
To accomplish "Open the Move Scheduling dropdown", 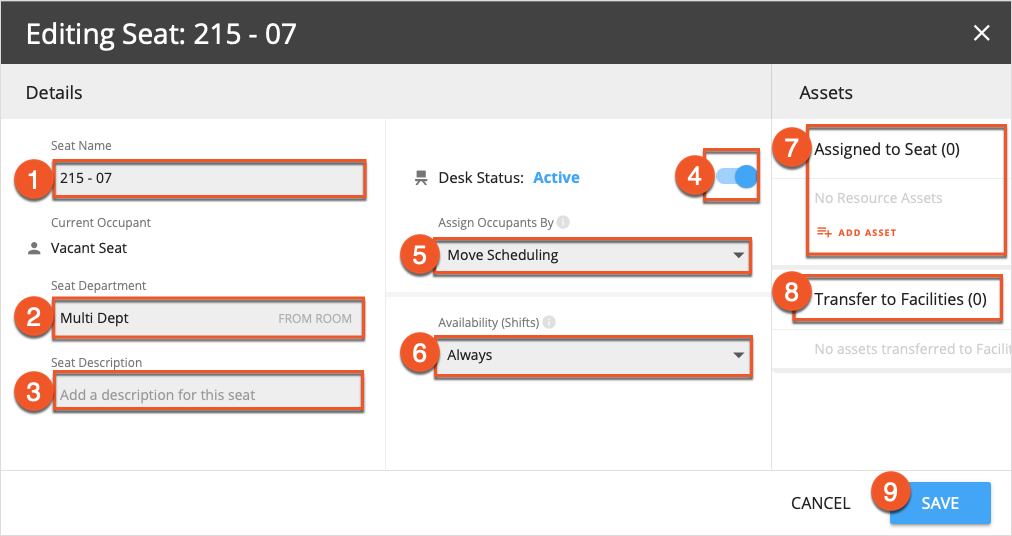I will point(593,255).
